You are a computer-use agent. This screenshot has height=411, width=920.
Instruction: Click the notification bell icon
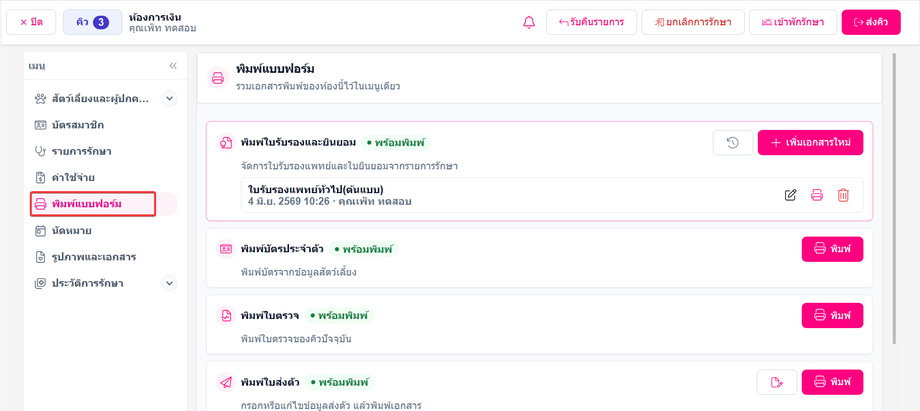point(529,22)
